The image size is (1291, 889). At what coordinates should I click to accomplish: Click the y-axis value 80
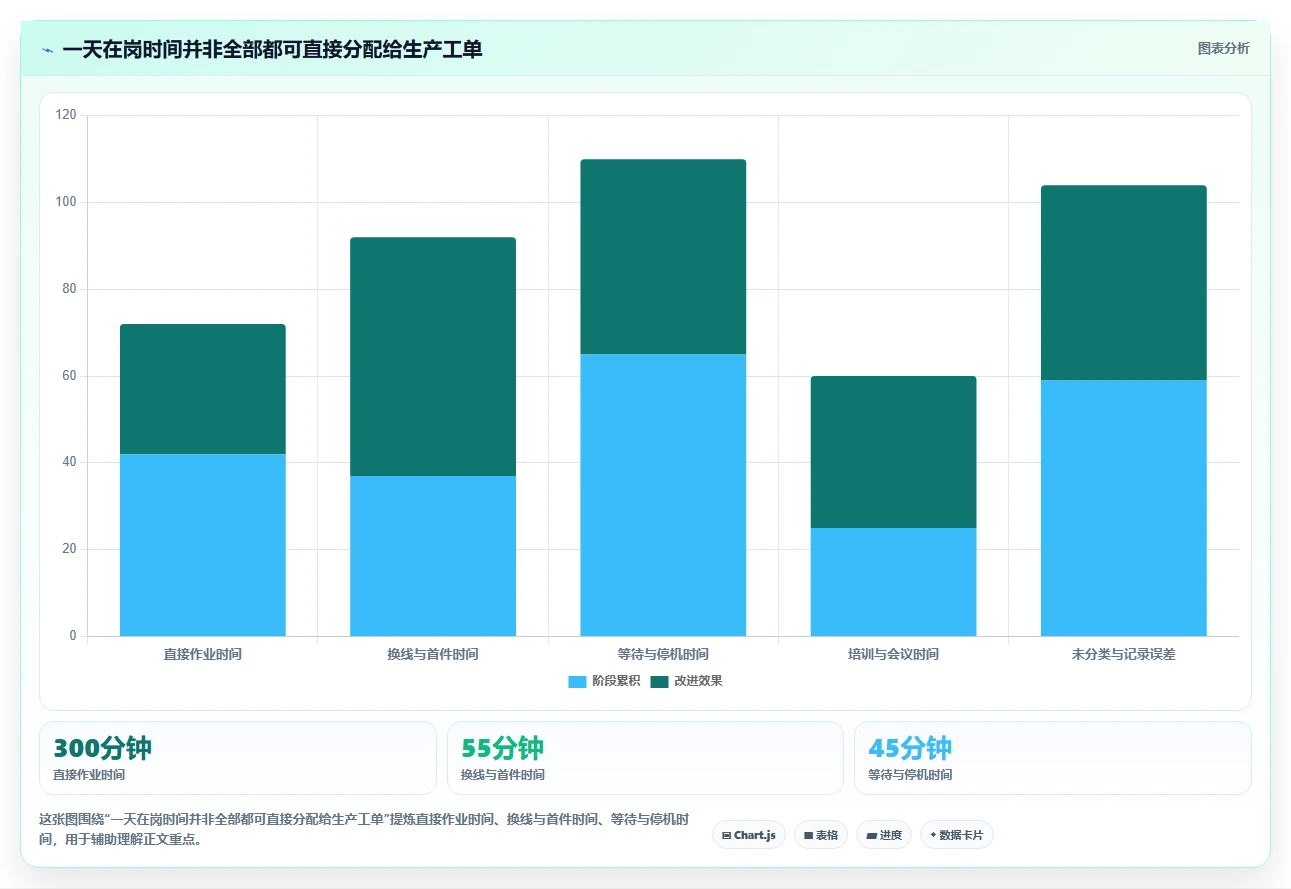coord(69,289)
